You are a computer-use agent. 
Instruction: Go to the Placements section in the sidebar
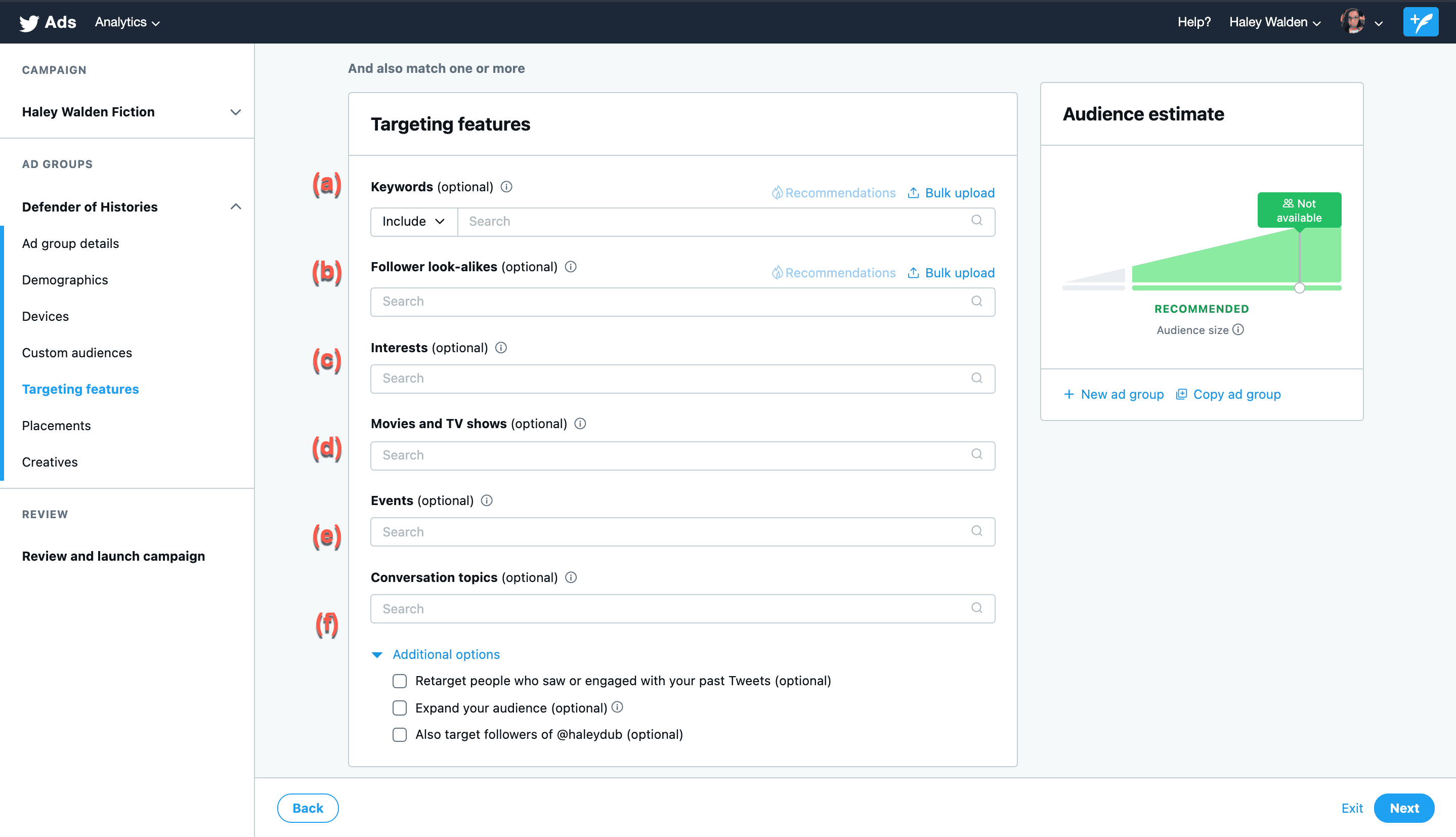[x=56, y=426]
